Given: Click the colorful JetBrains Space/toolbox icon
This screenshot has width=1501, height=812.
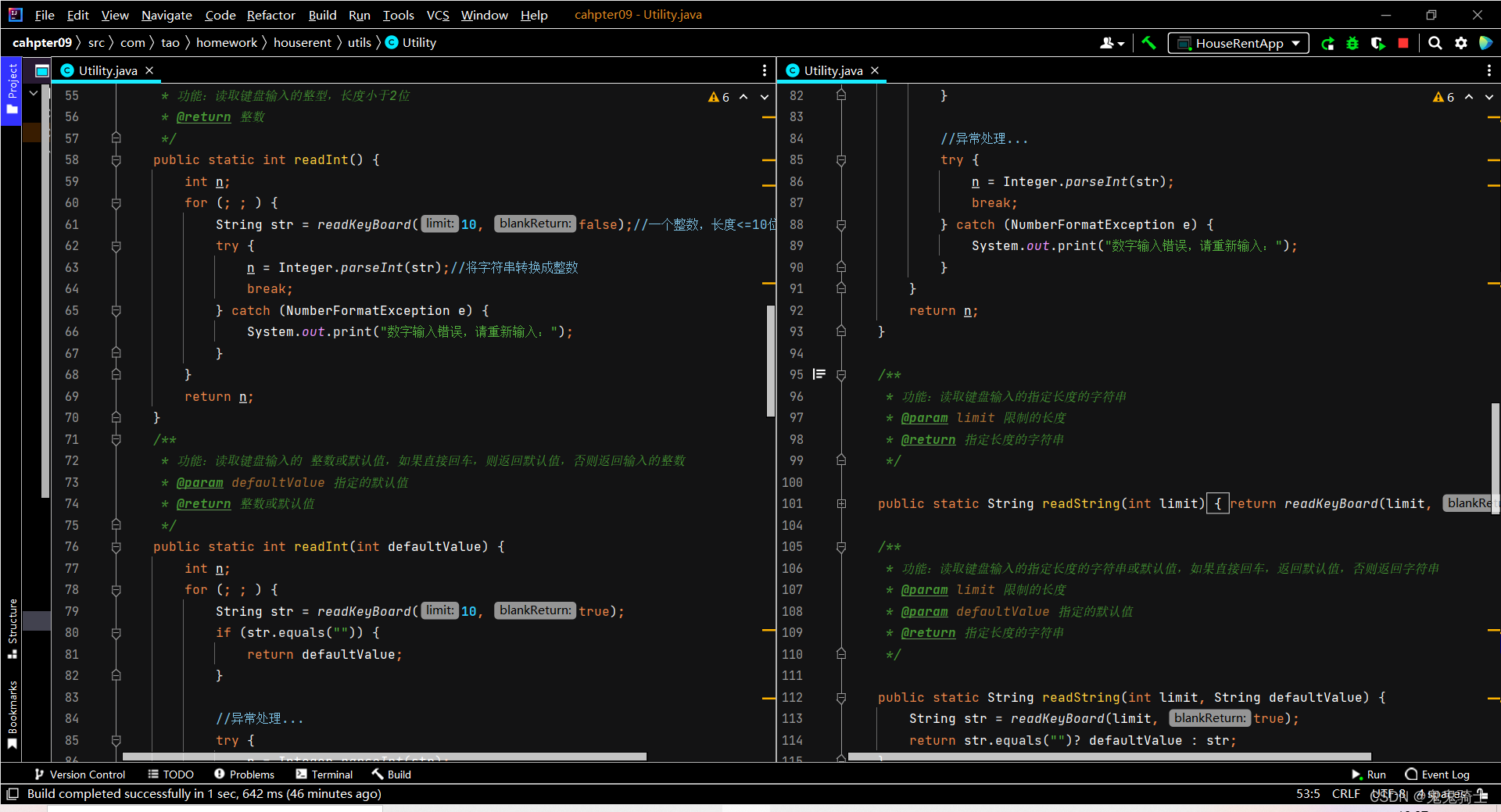Looking at the screenshot, I should coord(1486,43).
